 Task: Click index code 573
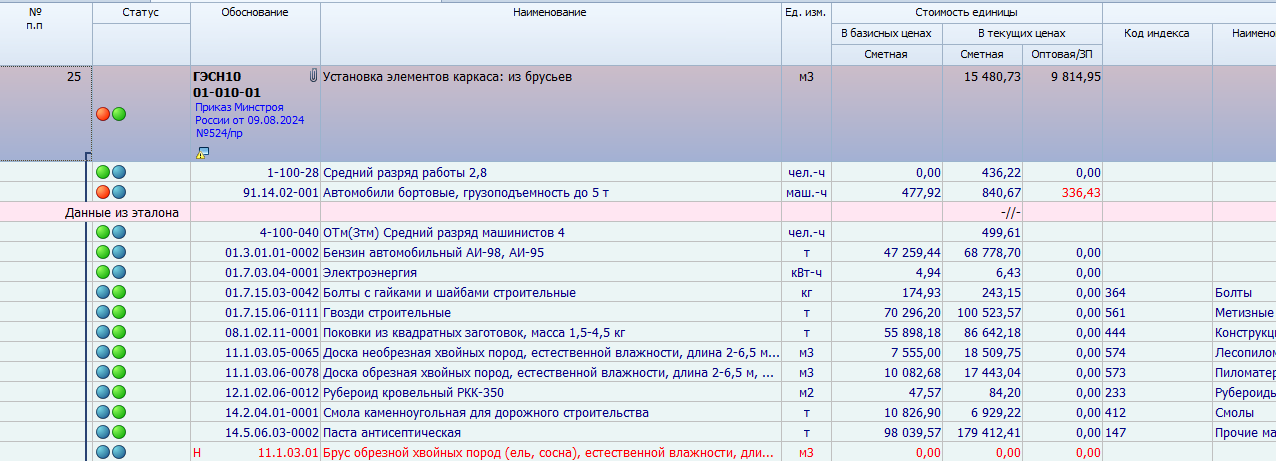click(1116, 372)
